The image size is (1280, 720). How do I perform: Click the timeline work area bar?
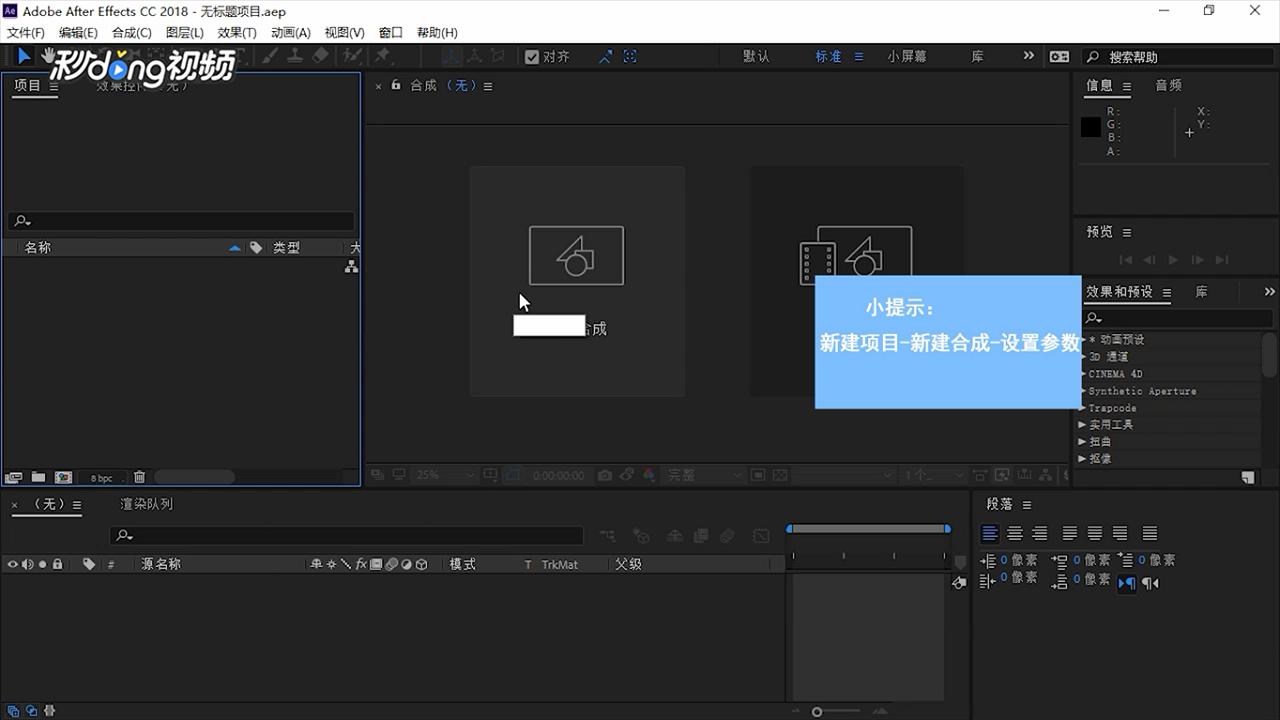click(868, 528)
